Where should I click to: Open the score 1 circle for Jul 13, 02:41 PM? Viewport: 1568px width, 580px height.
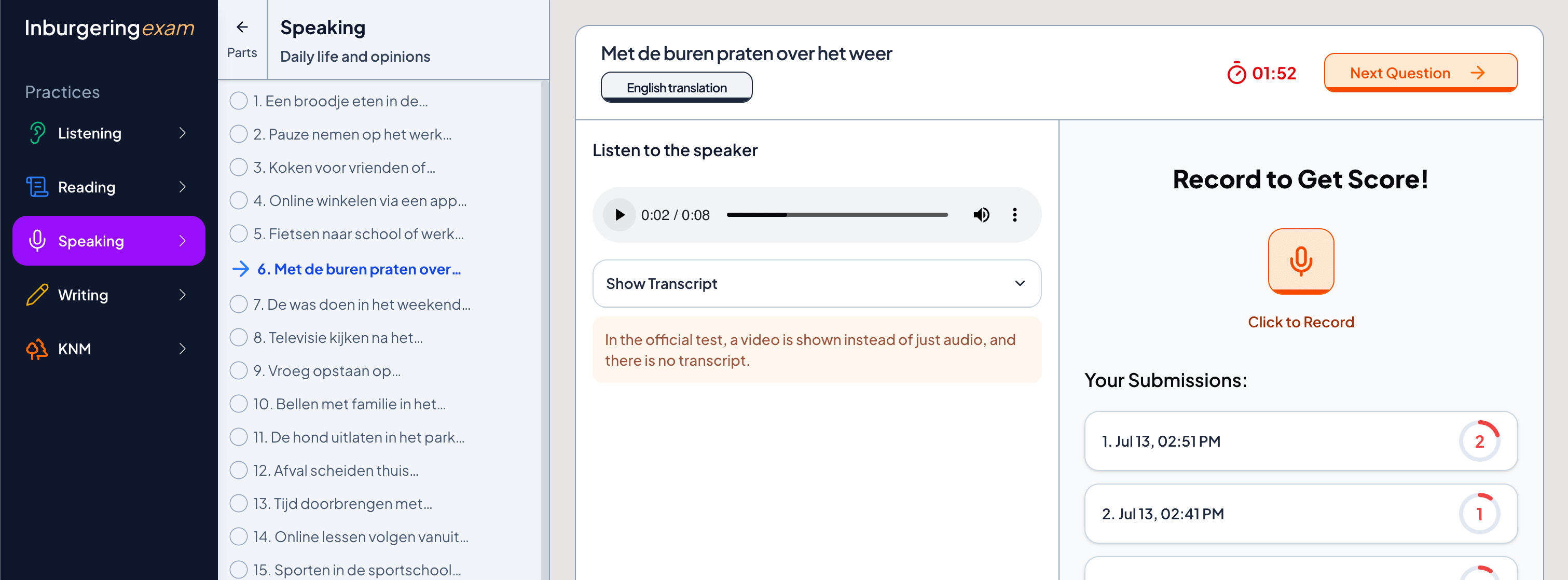click(1479, 514)
